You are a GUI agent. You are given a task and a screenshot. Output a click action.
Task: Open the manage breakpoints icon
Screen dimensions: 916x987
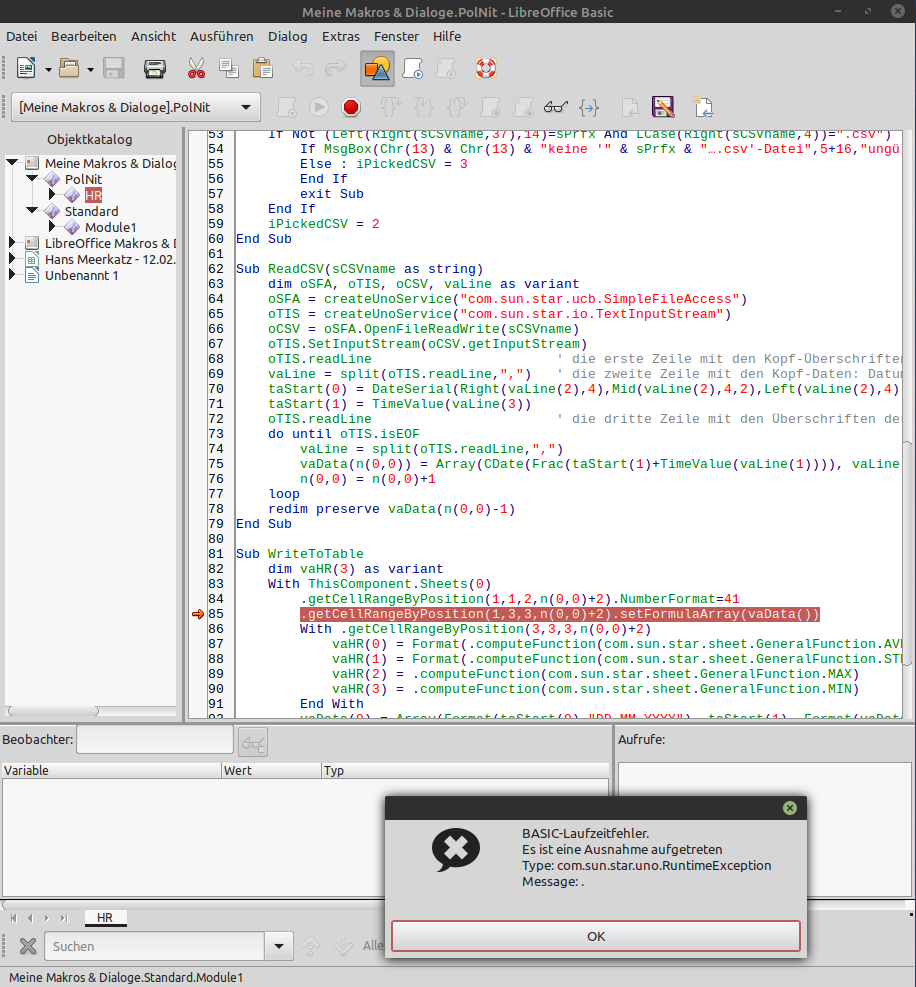pos(523,107)
